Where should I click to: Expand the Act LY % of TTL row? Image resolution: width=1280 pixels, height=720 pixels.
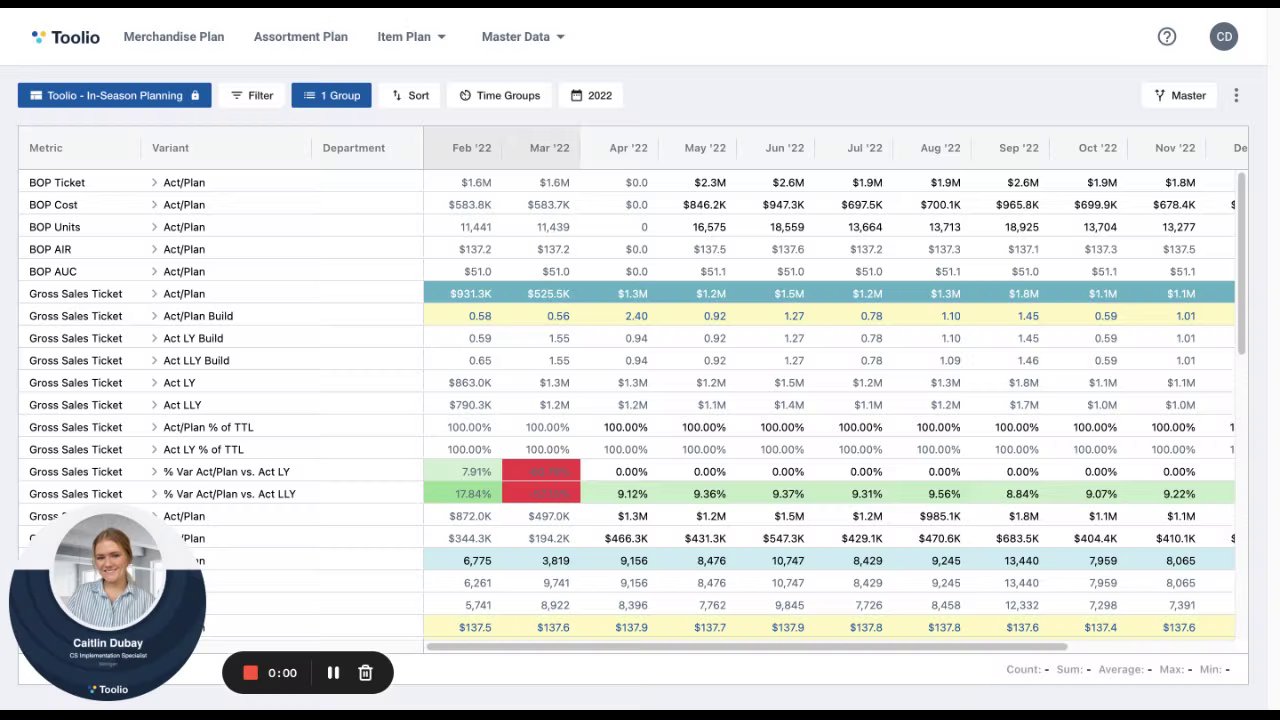155,450
